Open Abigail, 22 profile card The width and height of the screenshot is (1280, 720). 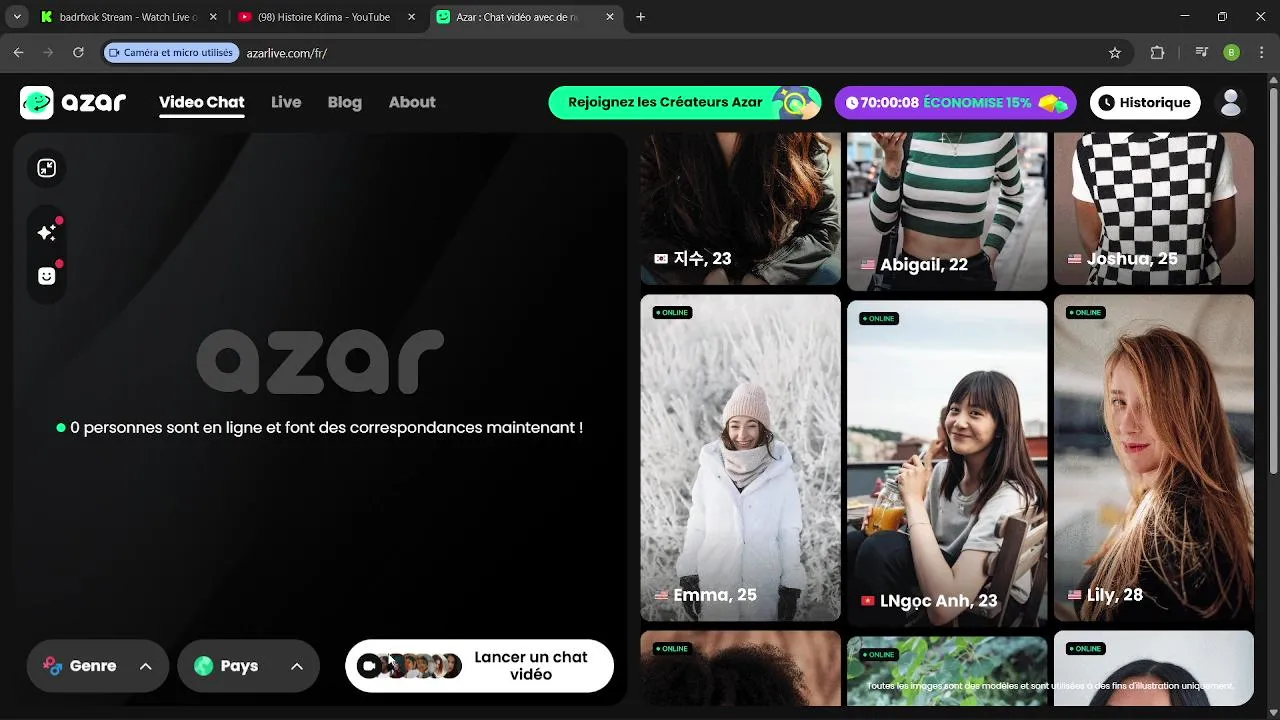pos(947,211)
